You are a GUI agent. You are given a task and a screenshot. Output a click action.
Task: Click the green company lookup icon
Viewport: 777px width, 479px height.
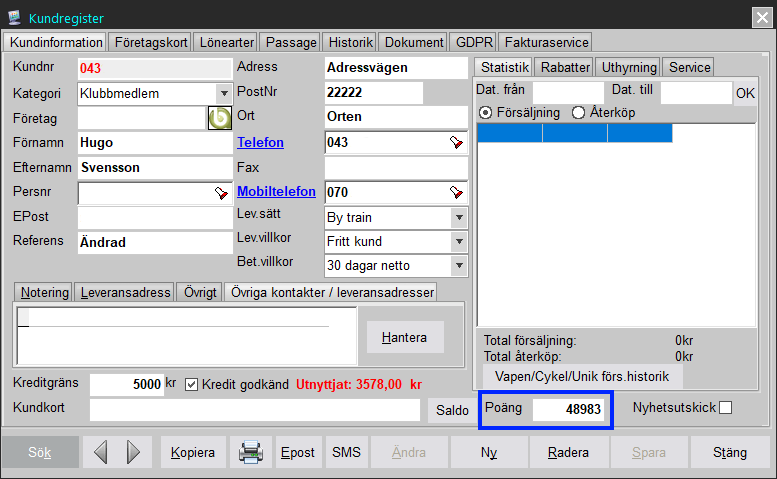219,117
